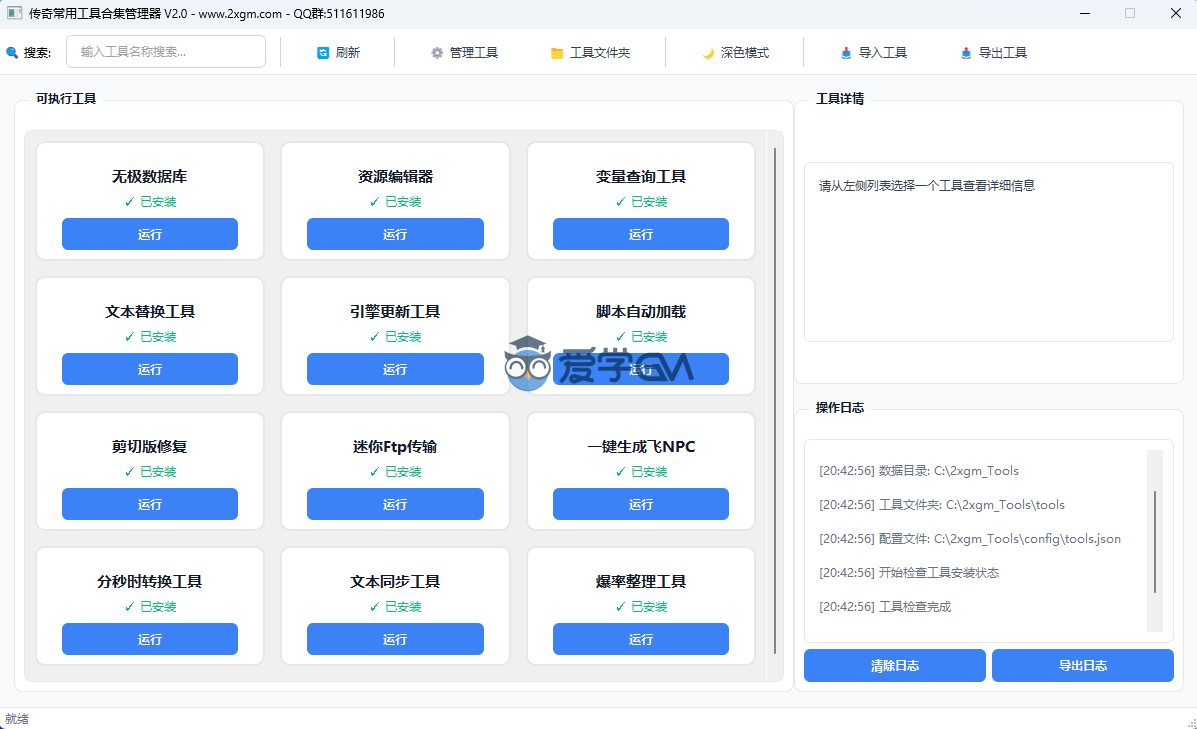Run the 爆率整理工具 tool

tap(641, 639)
